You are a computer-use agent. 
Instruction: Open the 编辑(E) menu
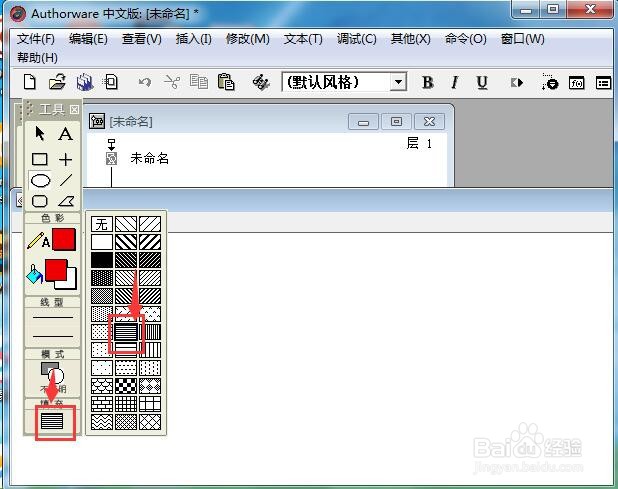(88, 39)
